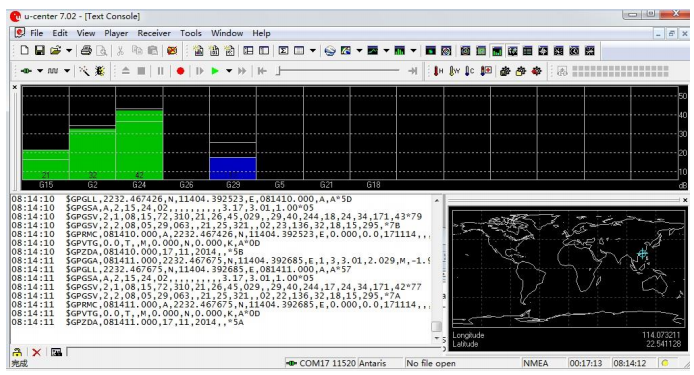Toggle the first docking window button
This screenshot has width=694, height=375.
pos(466,51)
